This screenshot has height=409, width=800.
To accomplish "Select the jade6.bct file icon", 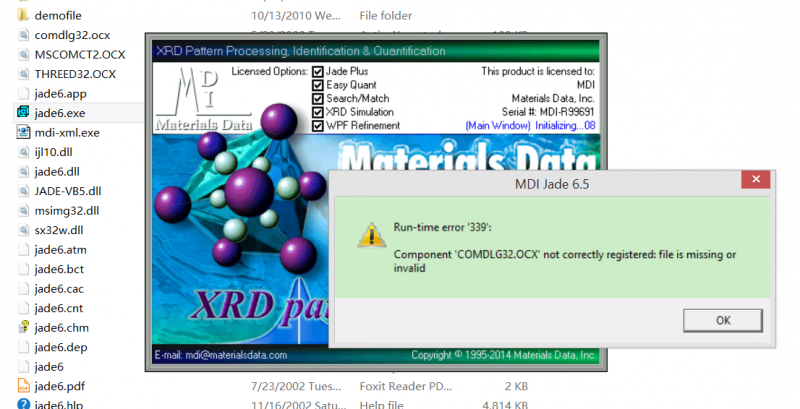I will [x=23, y=269].
